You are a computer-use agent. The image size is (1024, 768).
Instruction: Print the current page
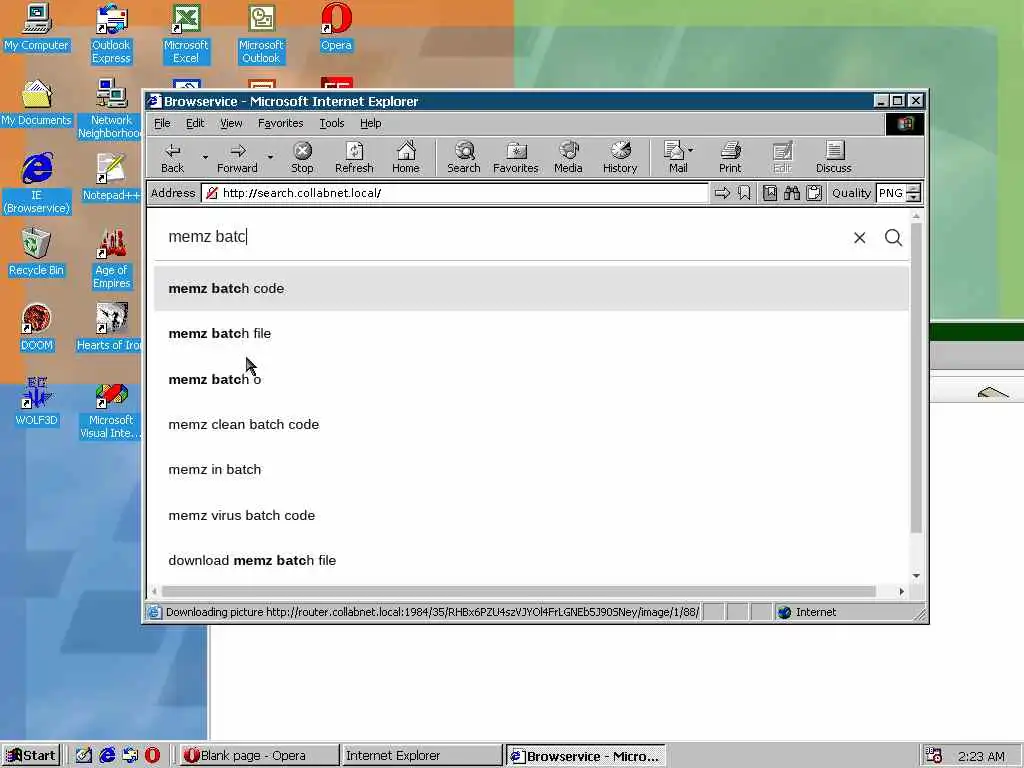730,157
